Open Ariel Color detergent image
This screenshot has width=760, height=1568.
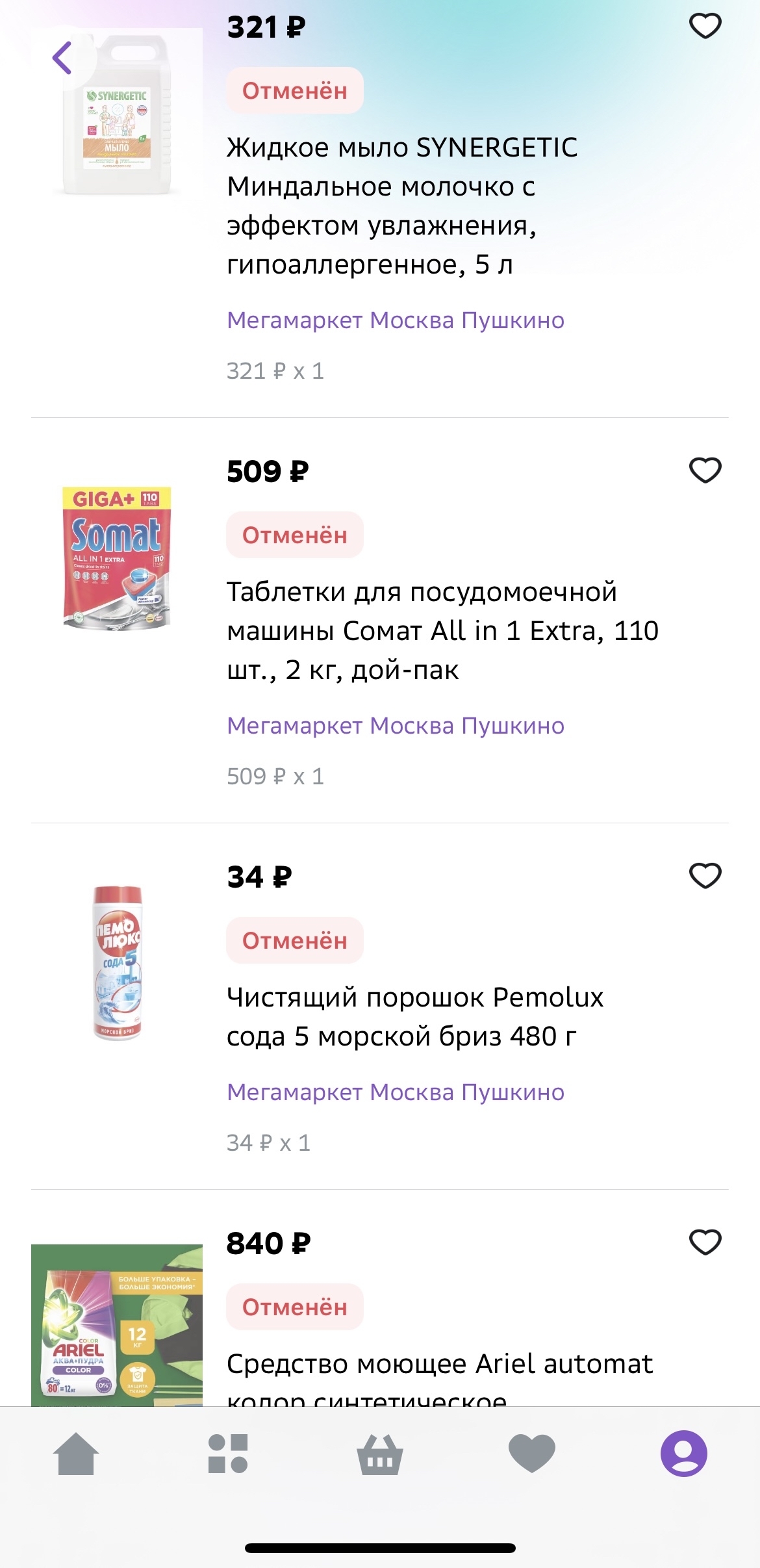point(117,1326)
